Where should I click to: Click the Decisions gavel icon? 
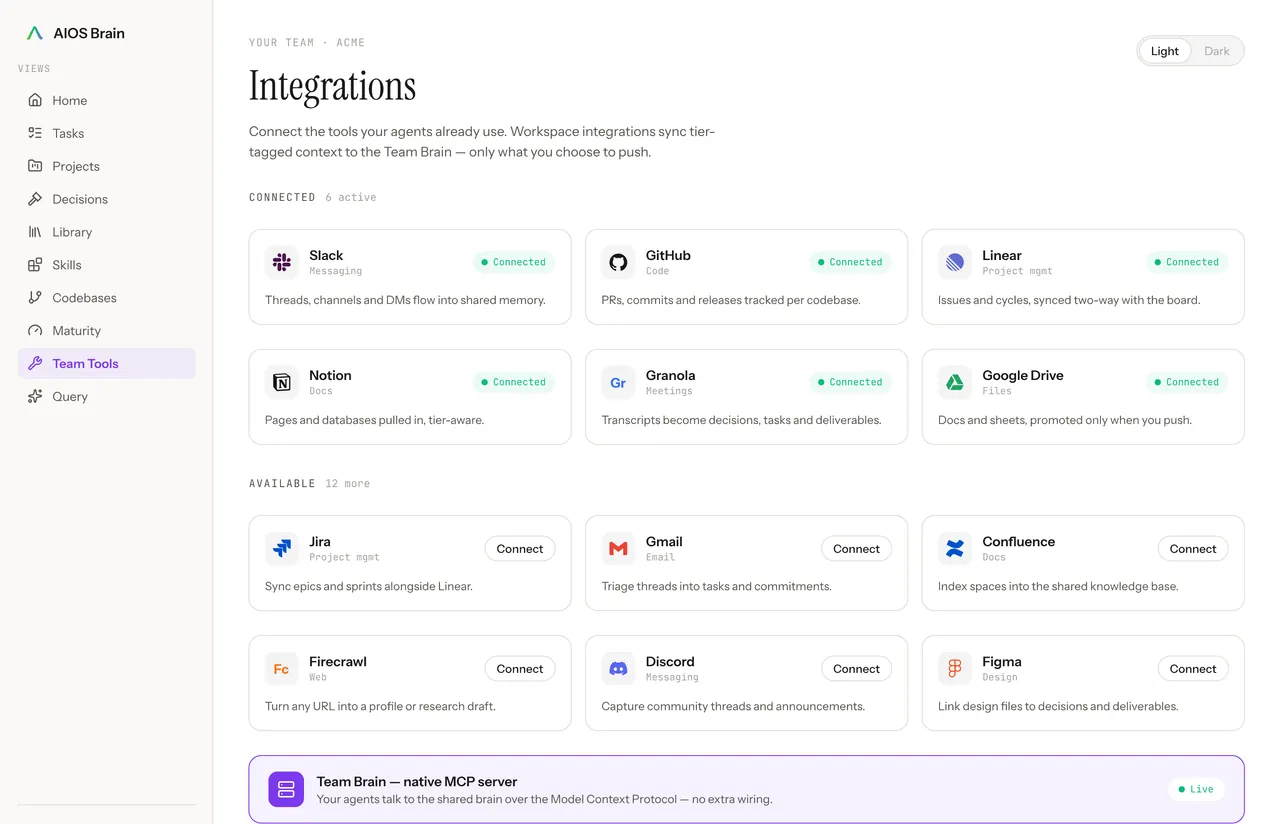tap(35, 199)
